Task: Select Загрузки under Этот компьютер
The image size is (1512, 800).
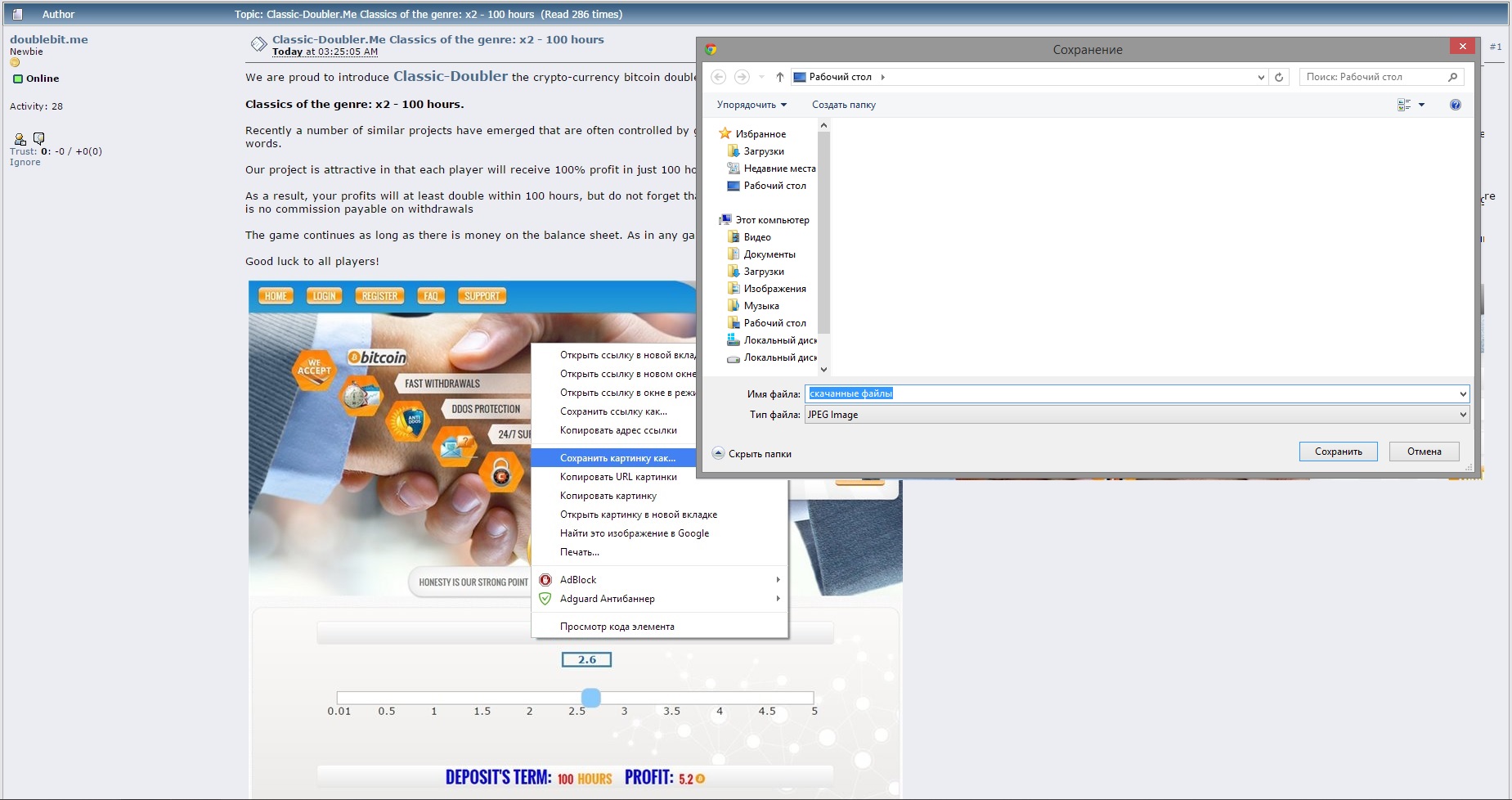Action: point(756,272)
